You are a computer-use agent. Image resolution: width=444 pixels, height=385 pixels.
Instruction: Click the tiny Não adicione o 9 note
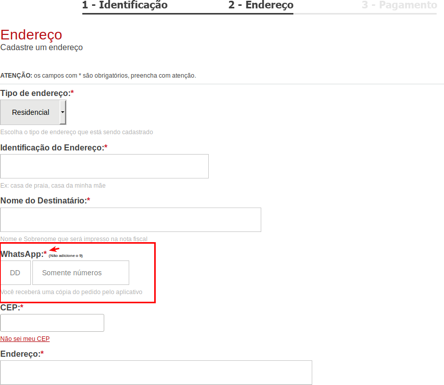coord(66,256)
